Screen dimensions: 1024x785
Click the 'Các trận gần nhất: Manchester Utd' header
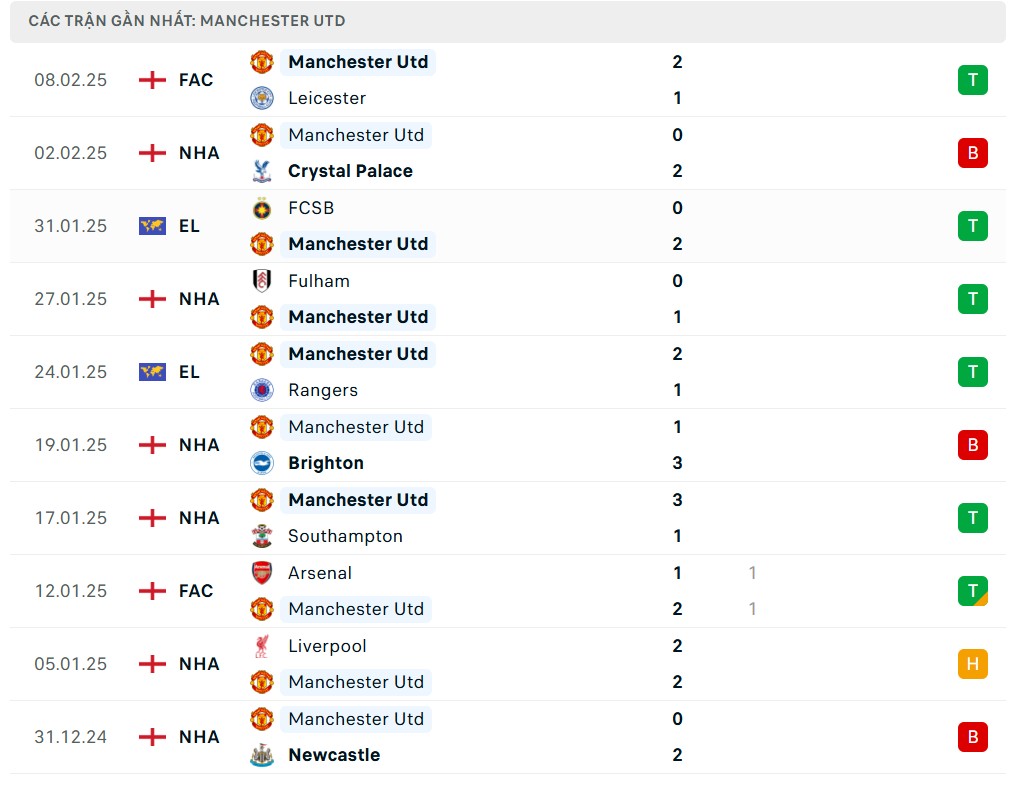point(187,21)
